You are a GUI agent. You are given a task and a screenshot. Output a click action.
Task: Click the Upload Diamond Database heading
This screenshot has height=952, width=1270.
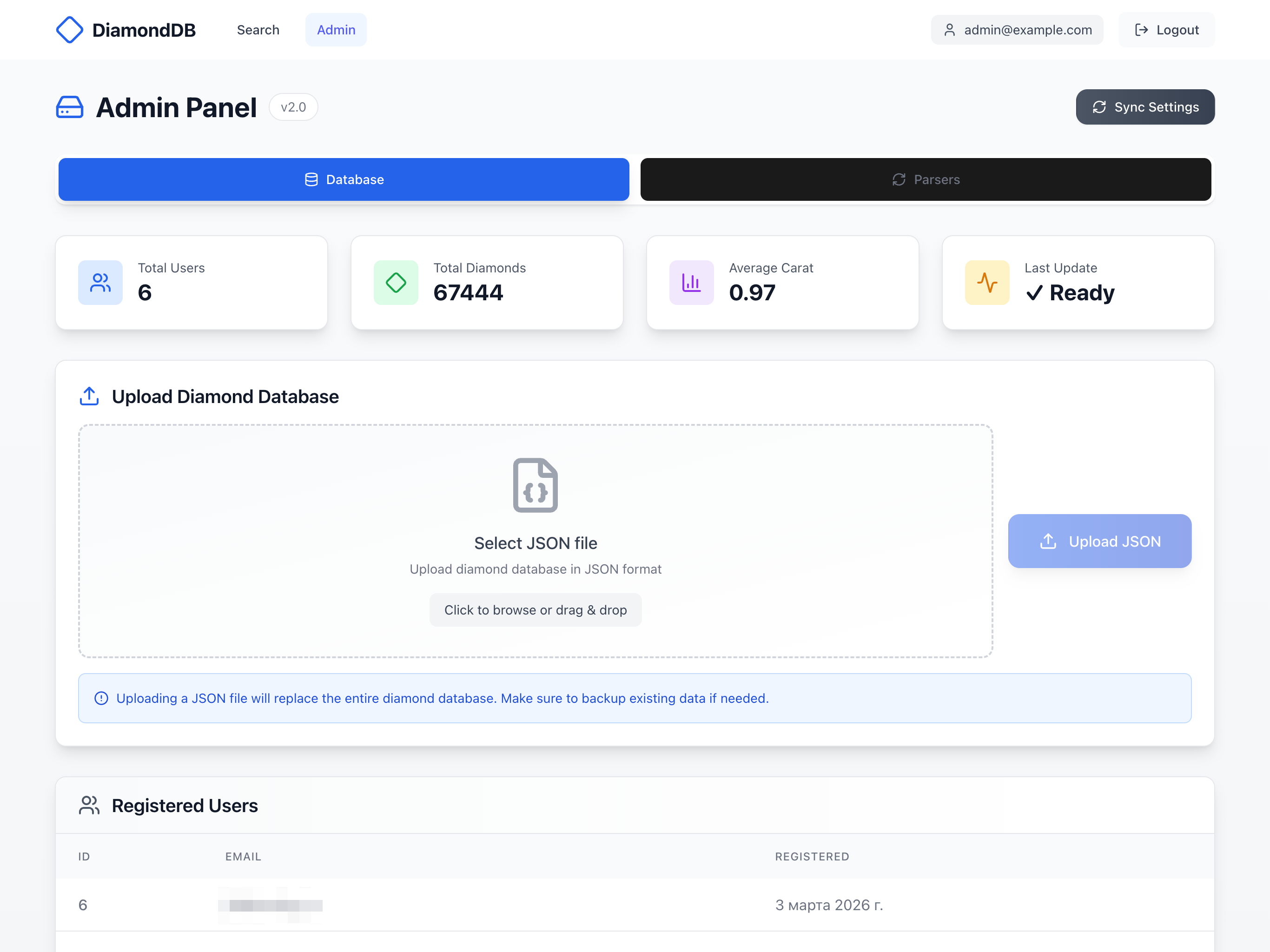pyautogui.click(x=225, y=397)
